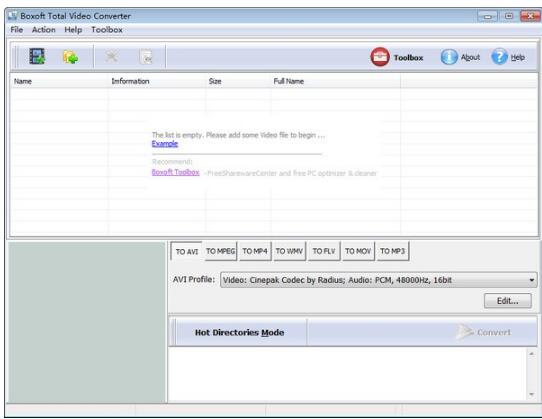Image resolution: width=542 pixels, height=419 pixels.
Task: Open the red Toolbox icon
Action: pos(380,57)
